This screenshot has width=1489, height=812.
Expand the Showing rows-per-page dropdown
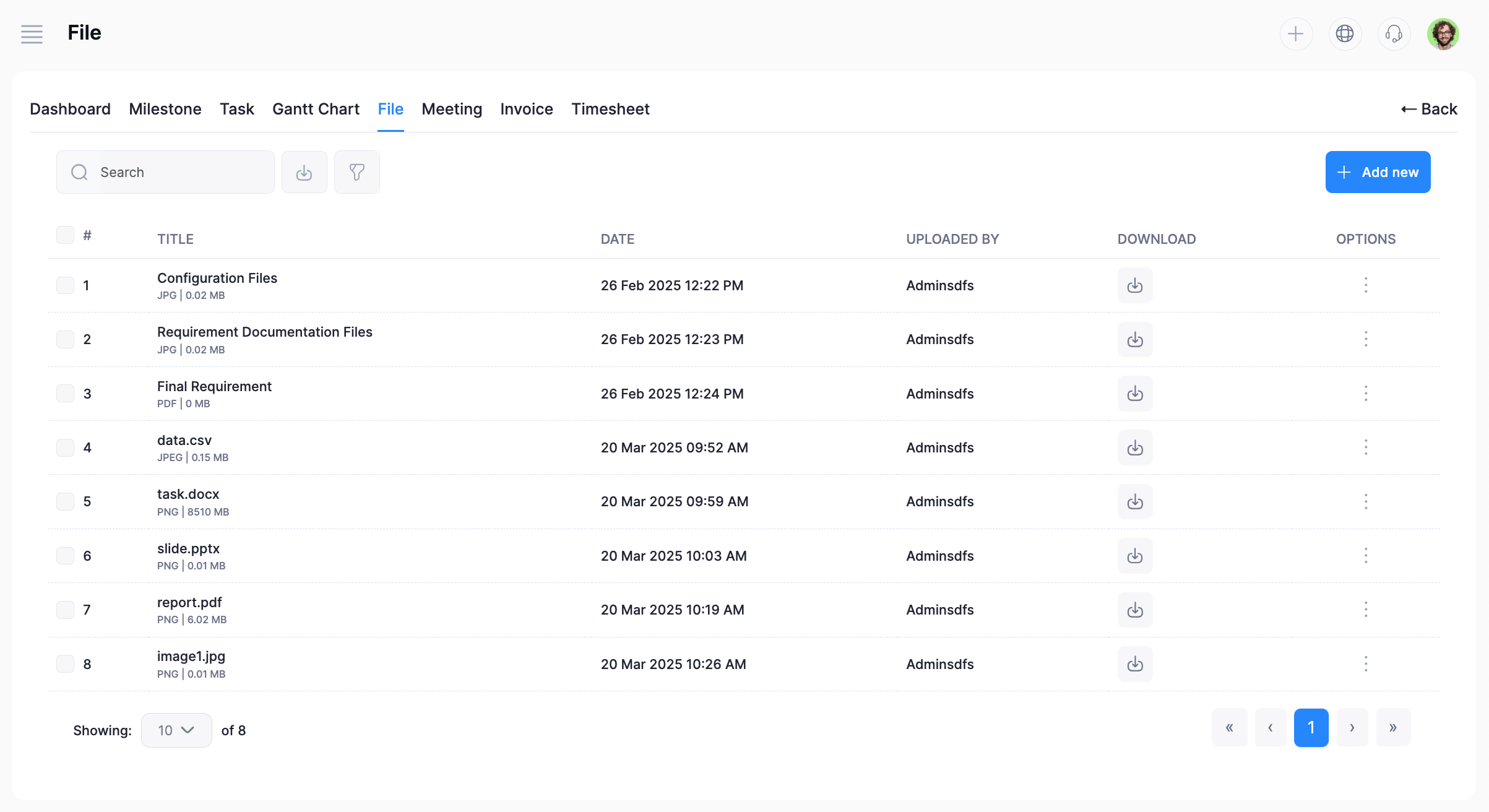coord(176,730)
